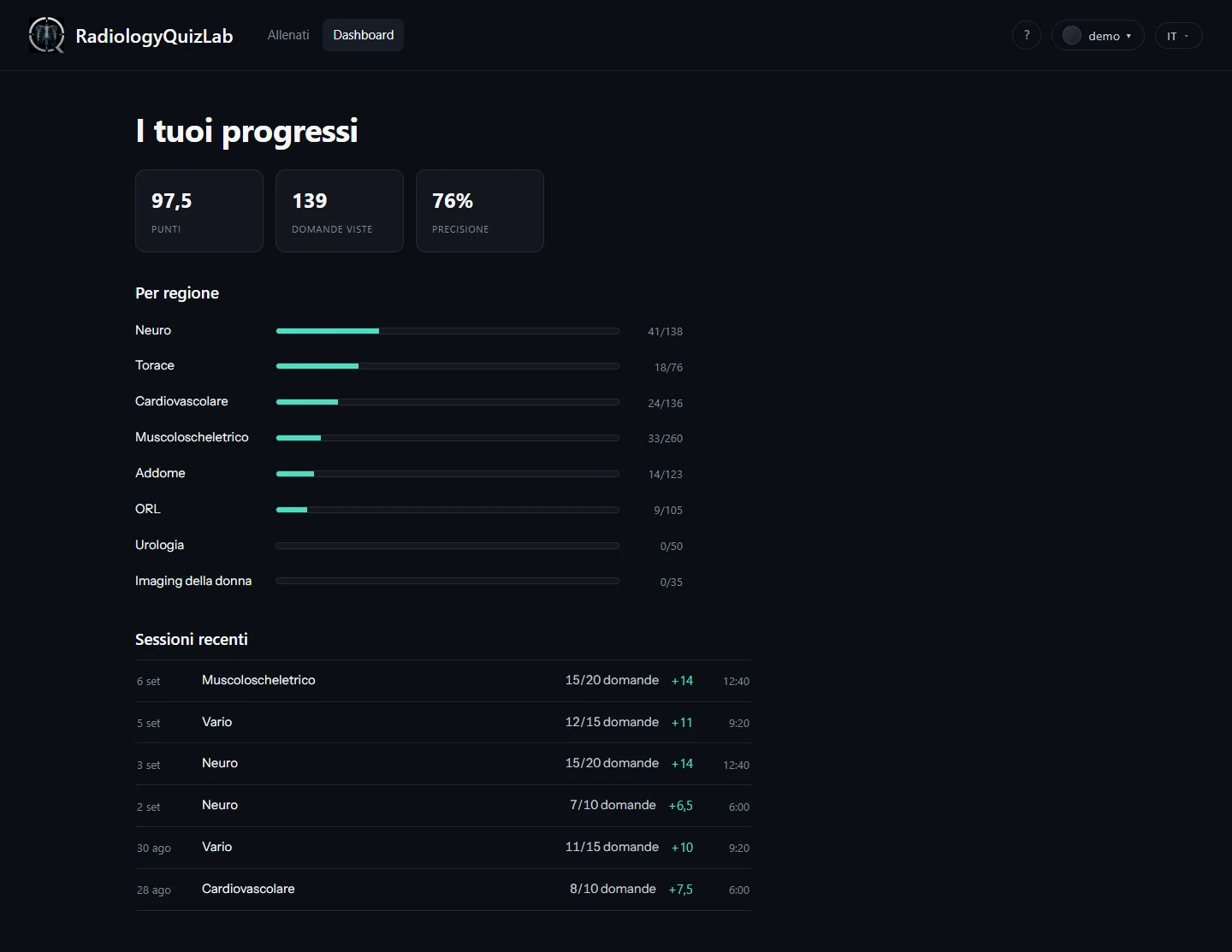Click the +7,5 score value
Image resolution: width=1232 pixels, height=952 pixels.
(x=680, y=890)
